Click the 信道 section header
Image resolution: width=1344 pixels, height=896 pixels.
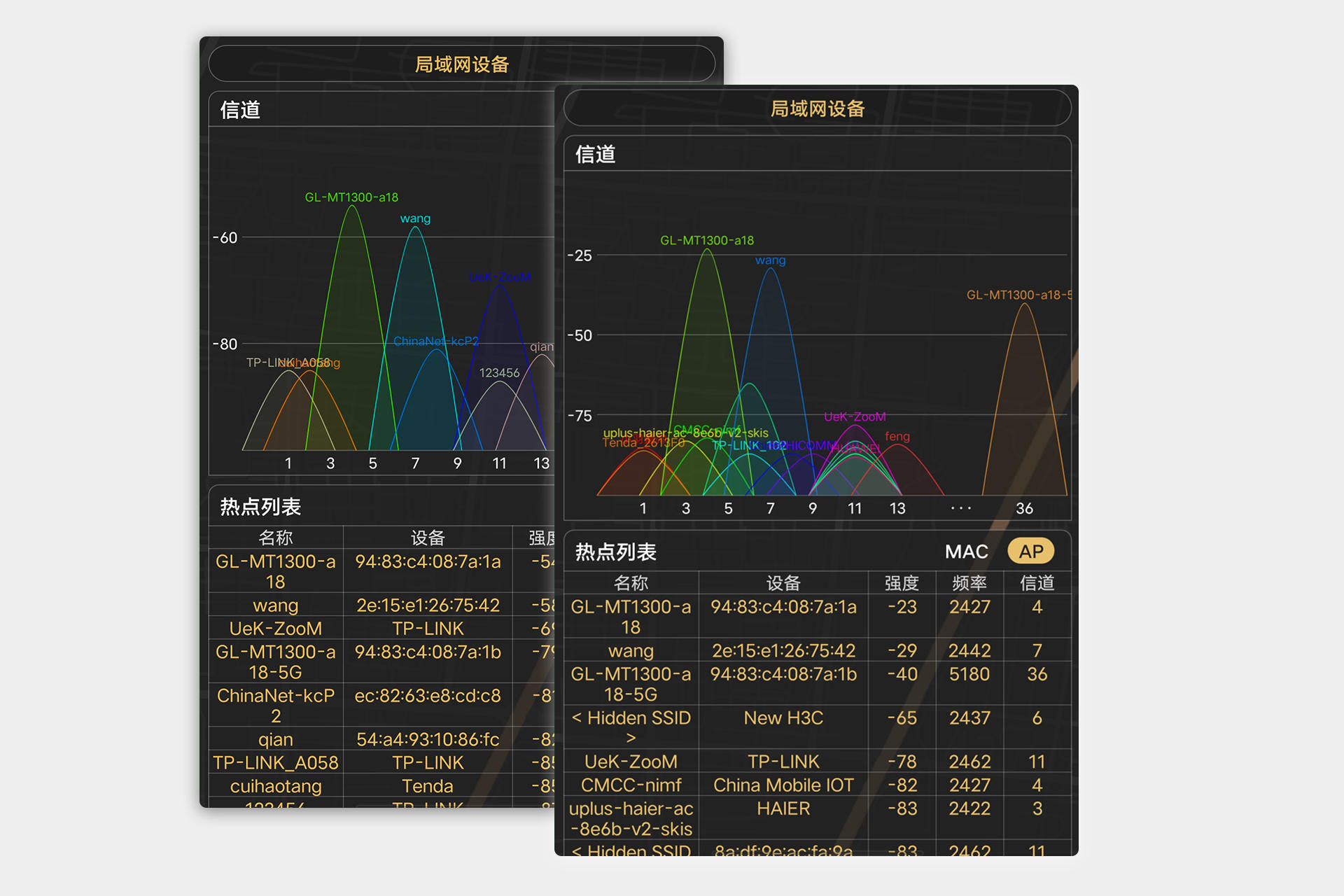pyautogui.click(x=594, y=154)
